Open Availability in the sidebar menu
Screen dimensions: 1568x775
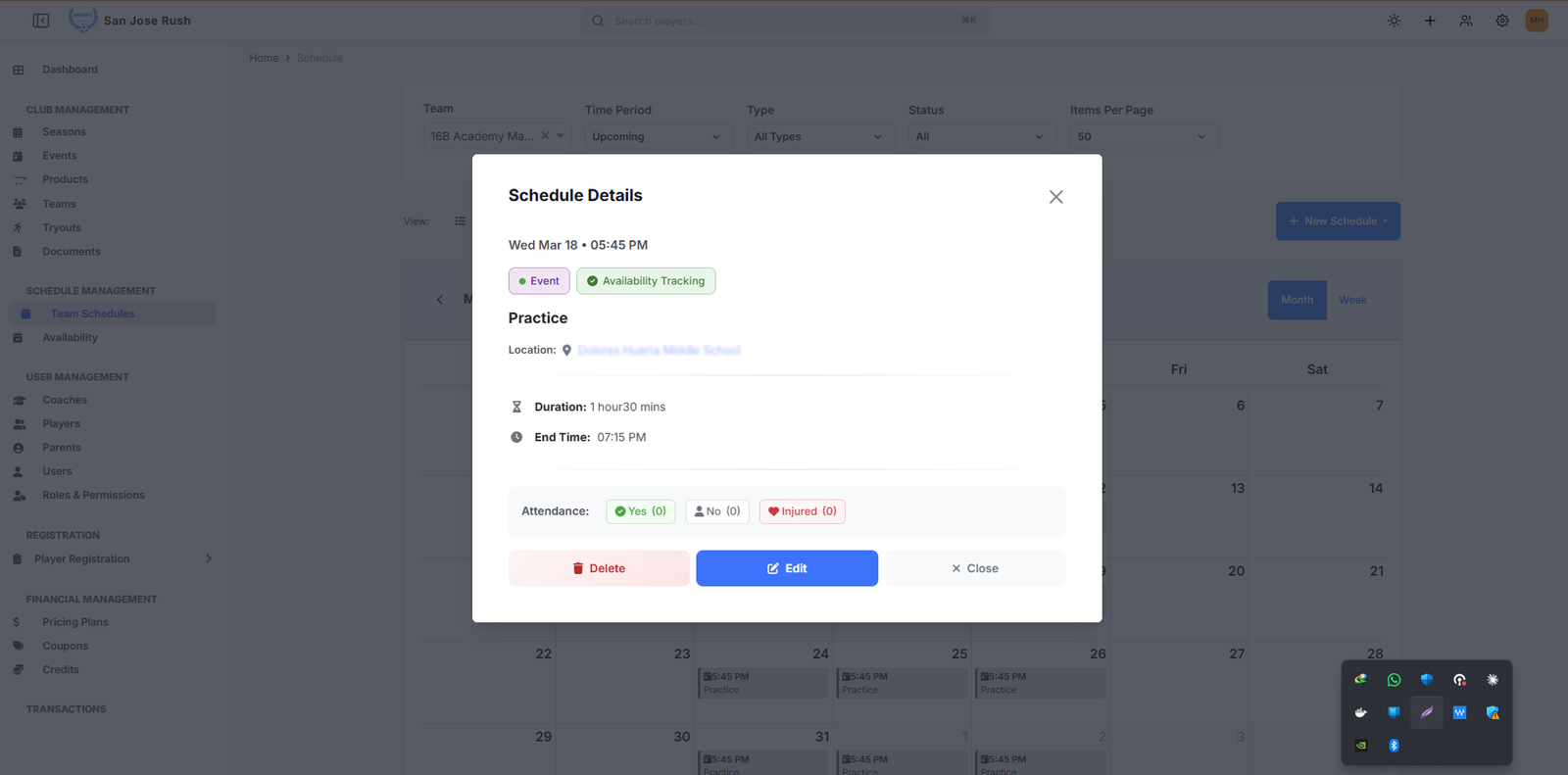tap(70, 338)
